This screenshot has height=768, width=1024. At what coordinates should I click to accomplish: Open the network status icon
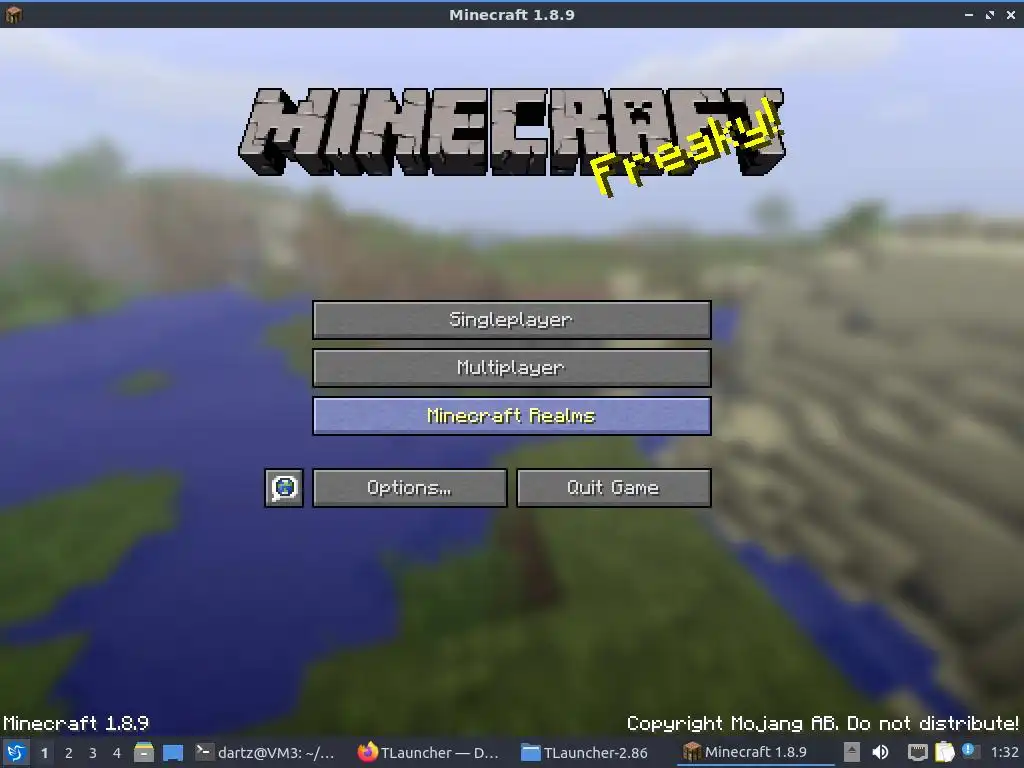(x=918, y=753)
